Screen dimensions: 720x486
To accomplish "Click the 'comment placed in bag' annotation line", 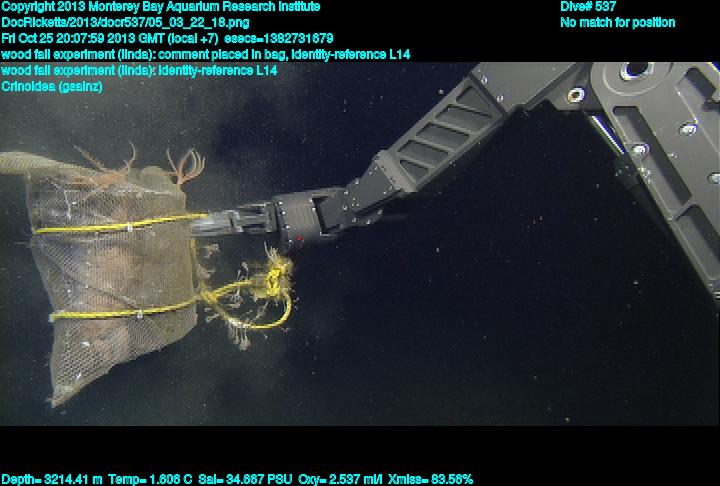I will coord(205,55).
